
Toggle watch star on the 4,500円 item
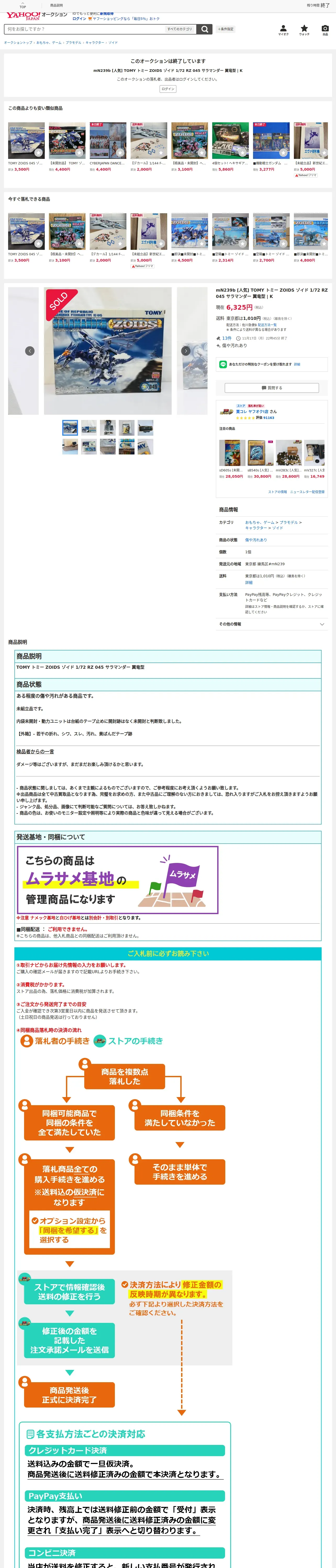click(202, 244)
